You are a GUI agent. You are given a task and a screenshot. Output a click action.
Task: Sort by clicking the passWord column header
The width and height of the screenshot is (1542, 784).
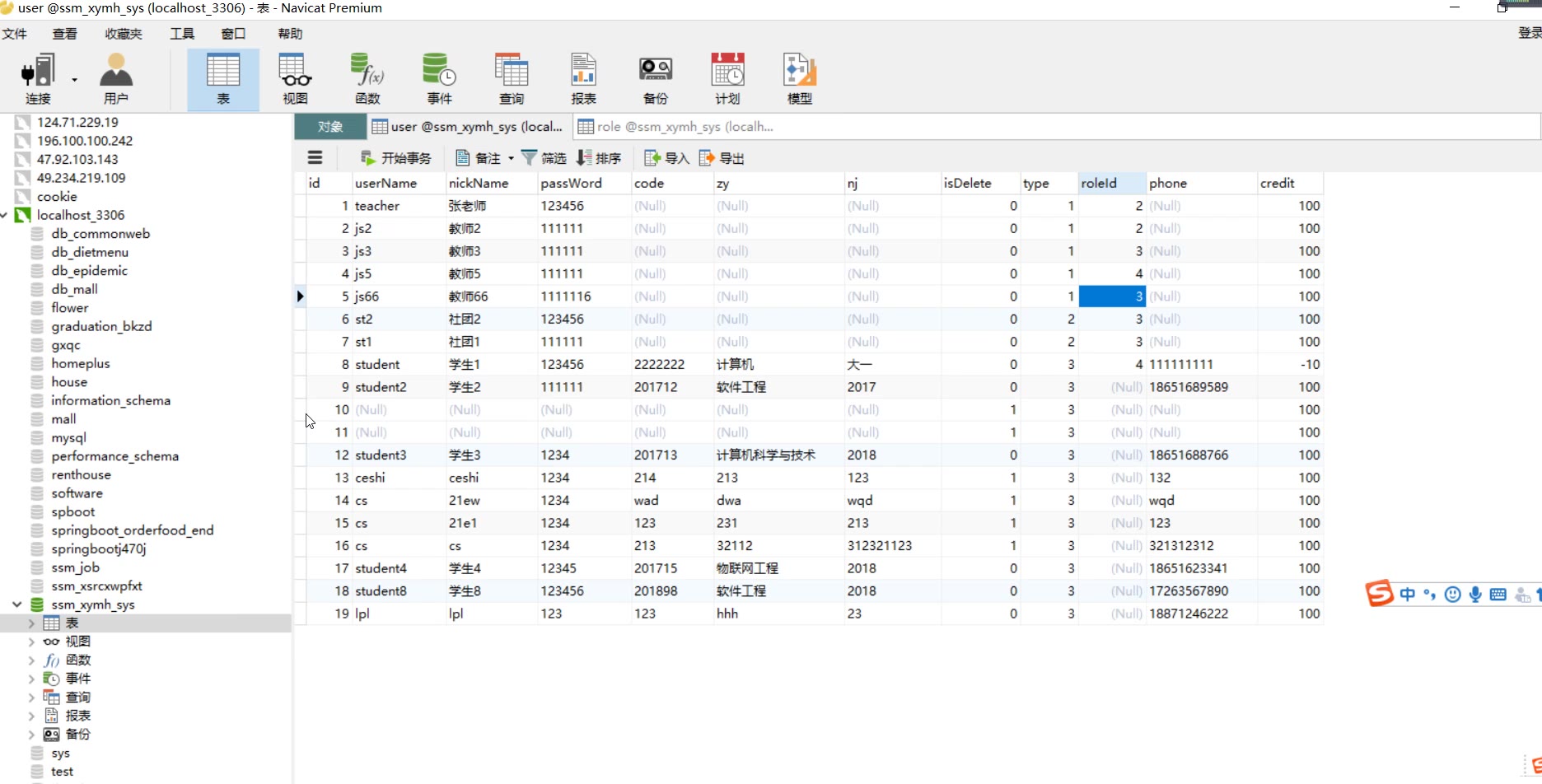[x=572, y=183]
